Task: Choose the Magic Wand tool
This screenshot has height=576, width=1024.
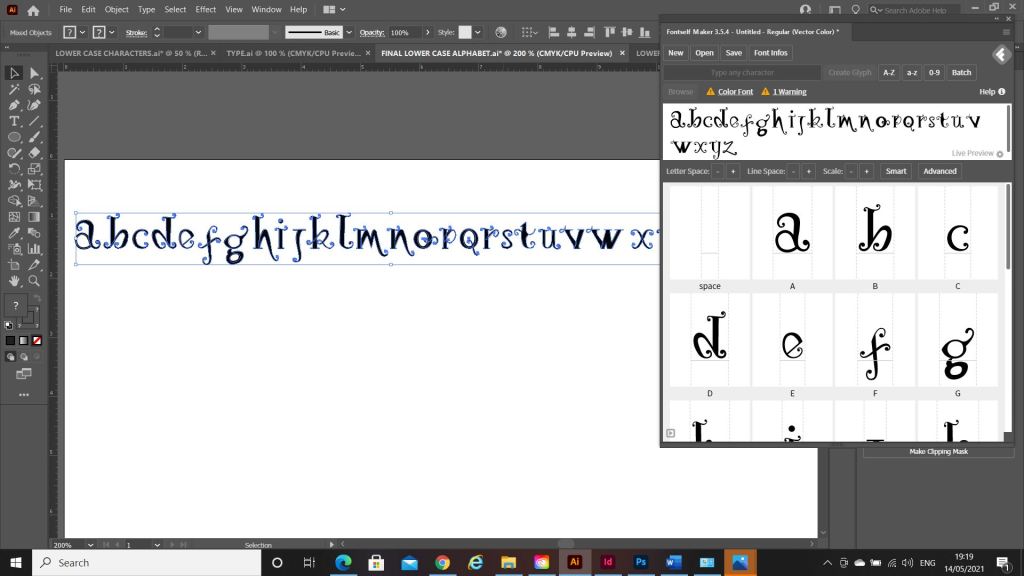Action: 15,89
